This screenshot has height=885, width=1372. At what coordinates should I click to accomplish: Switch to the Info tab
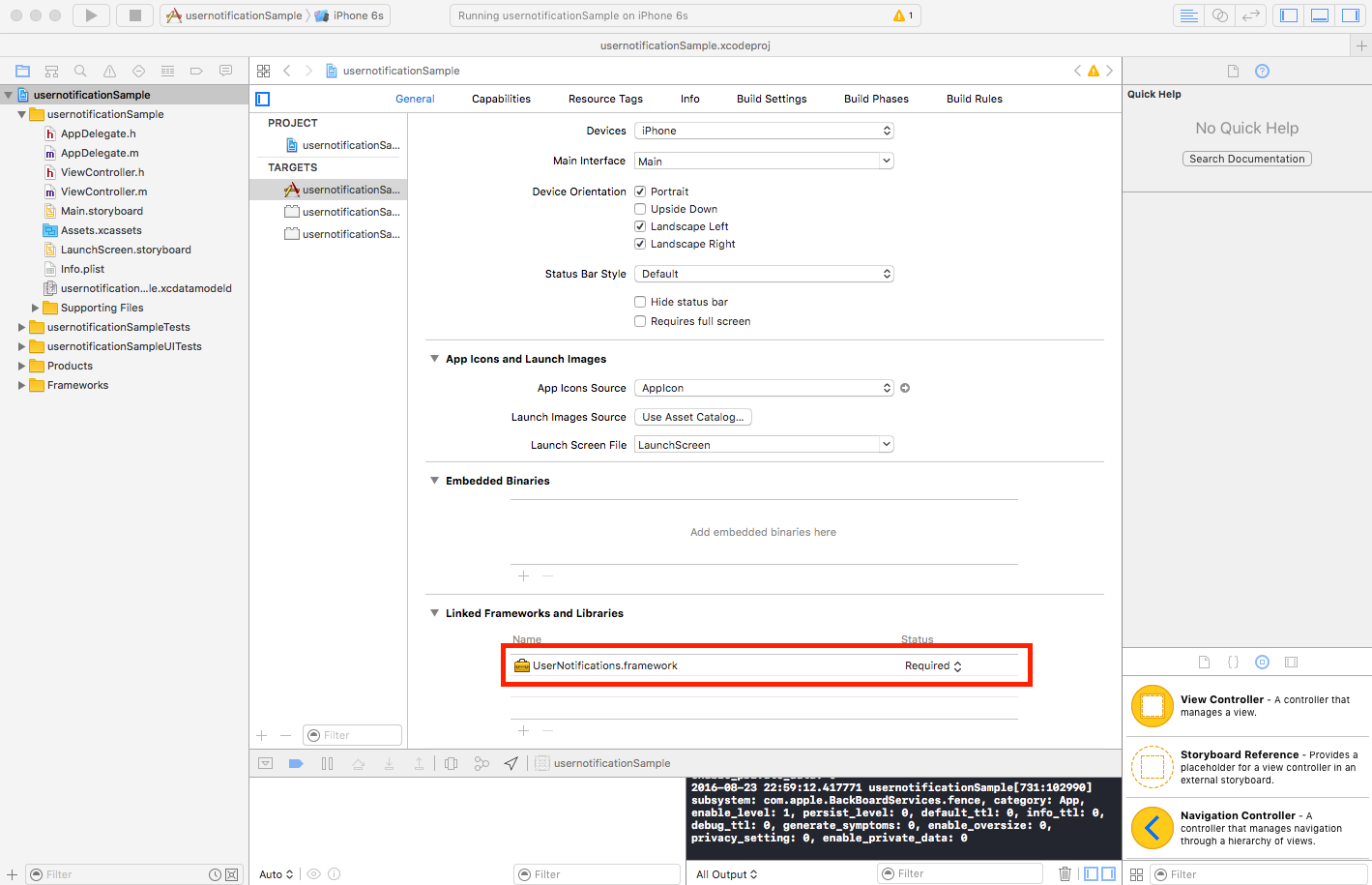coord(689,99)
